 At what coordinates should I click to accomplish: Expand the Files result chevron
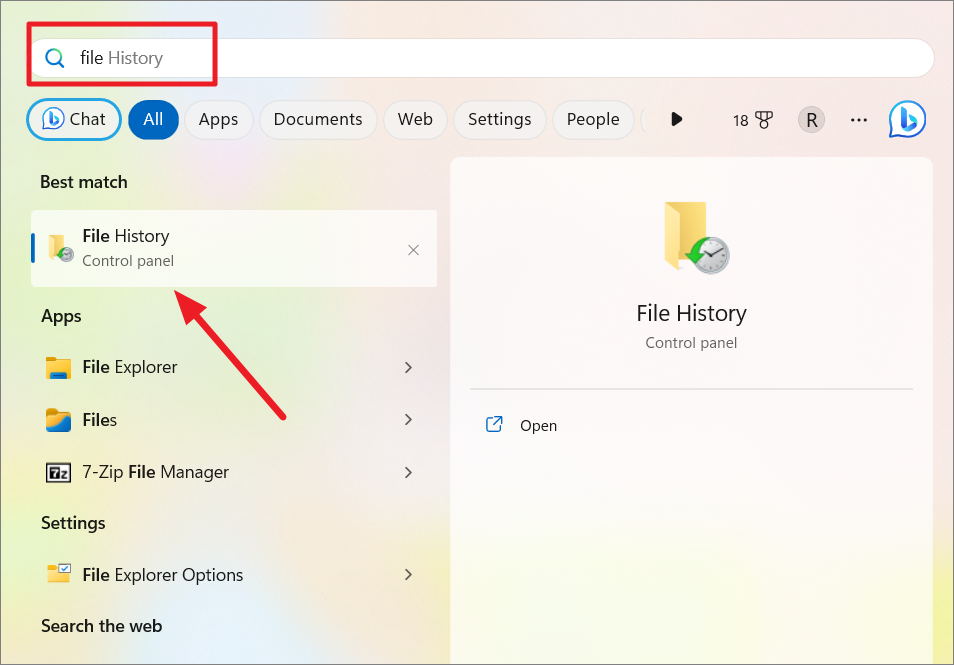click(x=408, y=420)
